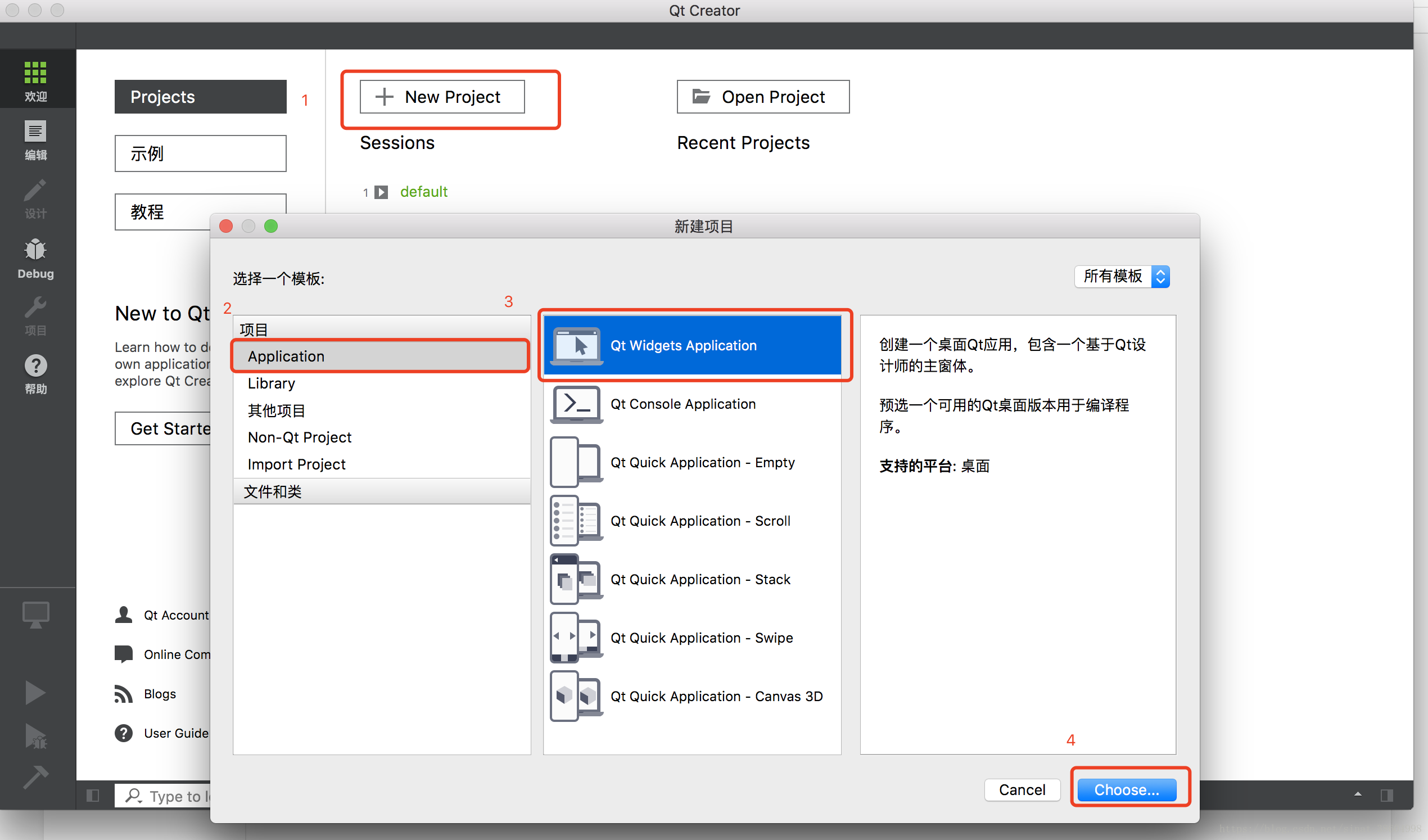Image resolution: width=1428 pixels, height=840 pixels.
Task: Click the default session play icon
Action: [381, 192]
